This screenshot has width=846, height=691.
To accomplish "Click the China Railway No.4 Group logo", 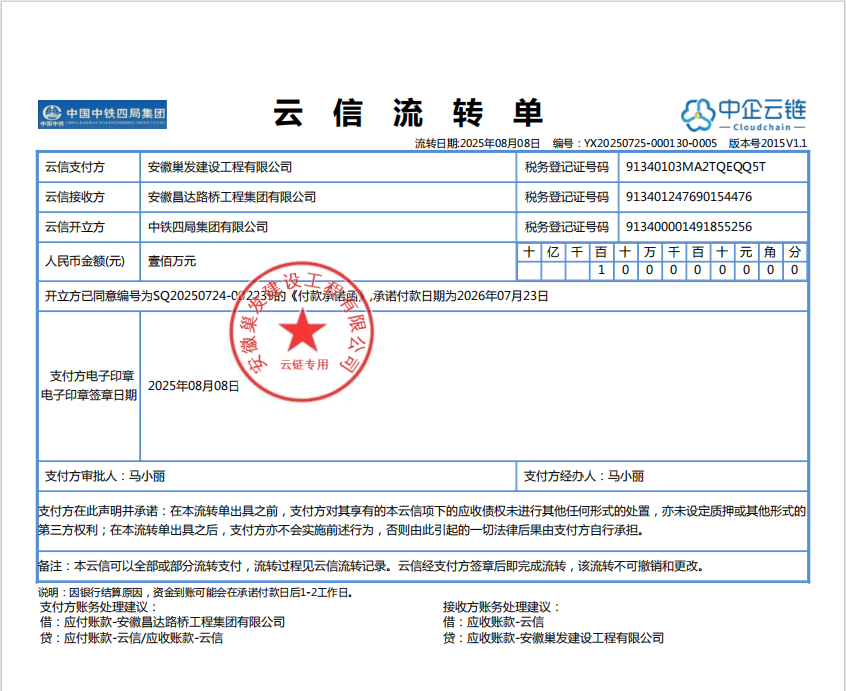I will click(x=102, y=114).
